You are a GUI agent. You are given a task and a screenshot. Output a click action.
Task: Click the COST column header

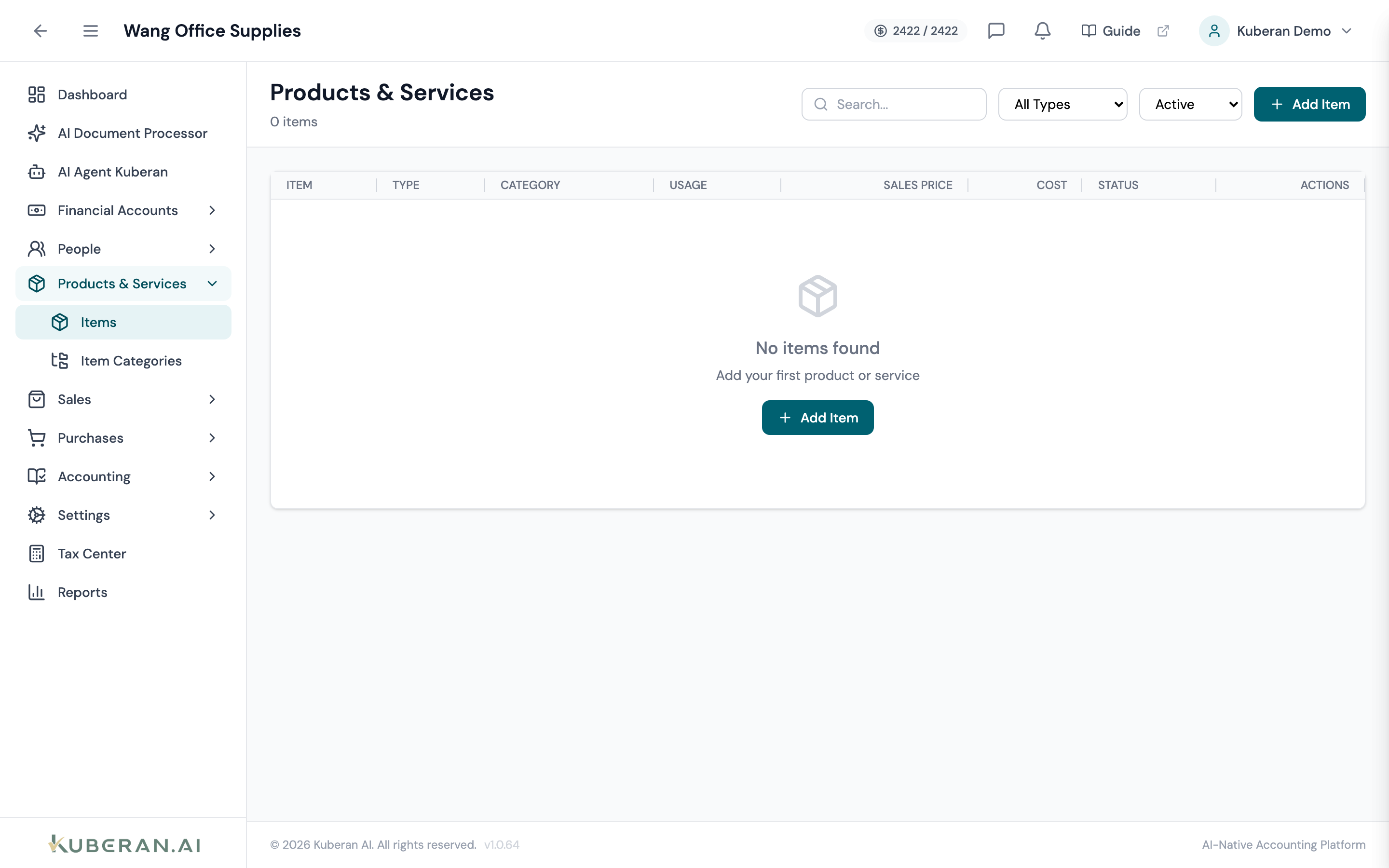1051,185
